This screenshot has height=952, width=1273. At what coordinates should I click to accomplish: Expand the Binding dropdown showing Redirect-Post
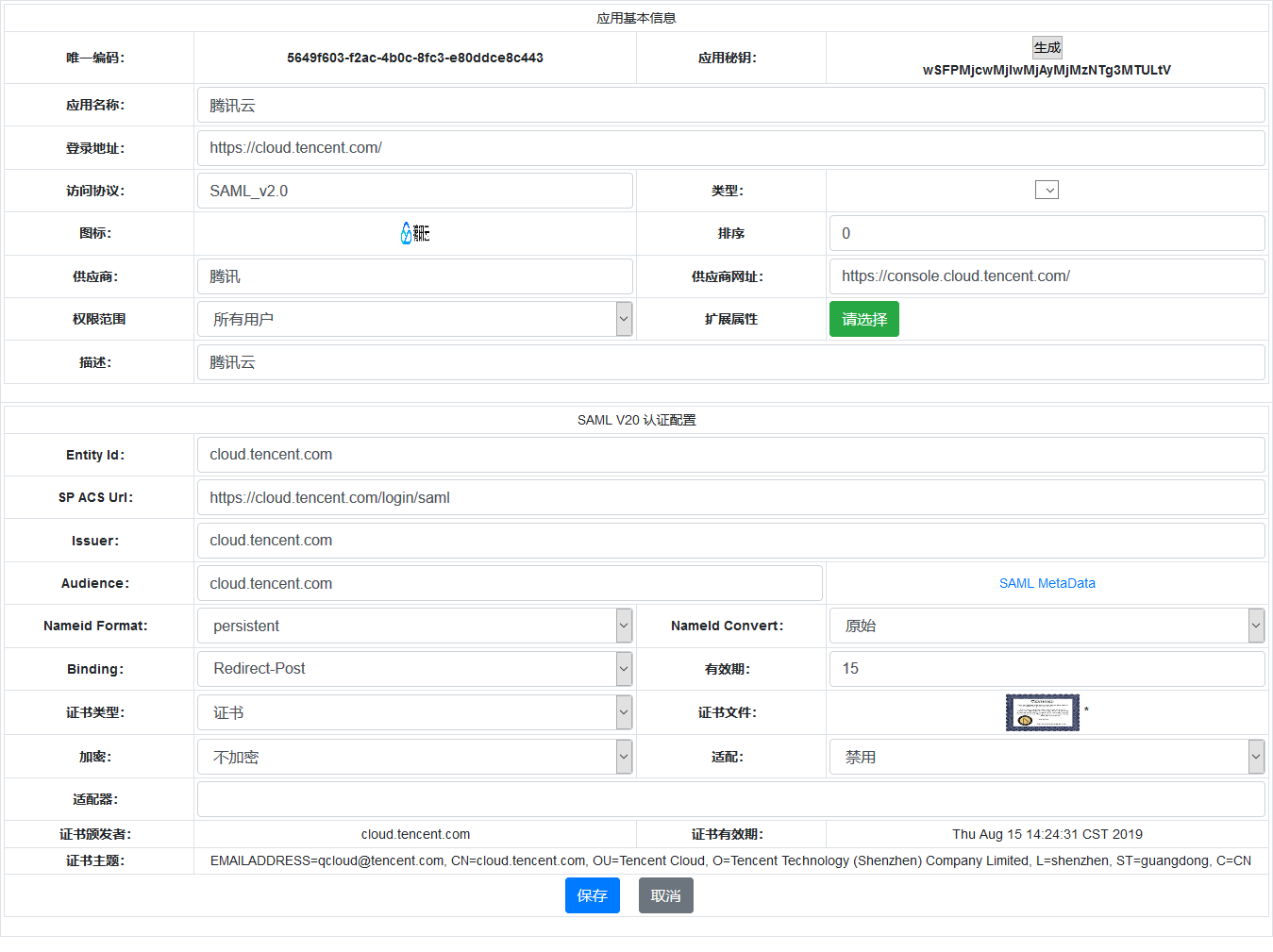pos(414,669)
